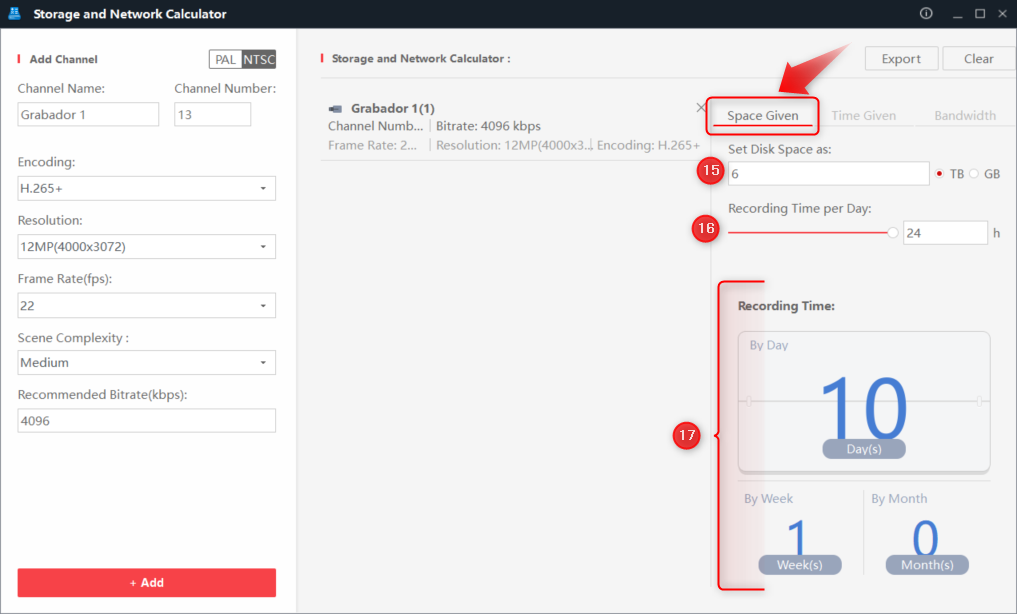Click the Recommended Bitrate field showing 4096
1017x614 pixels.
[147, 421]
